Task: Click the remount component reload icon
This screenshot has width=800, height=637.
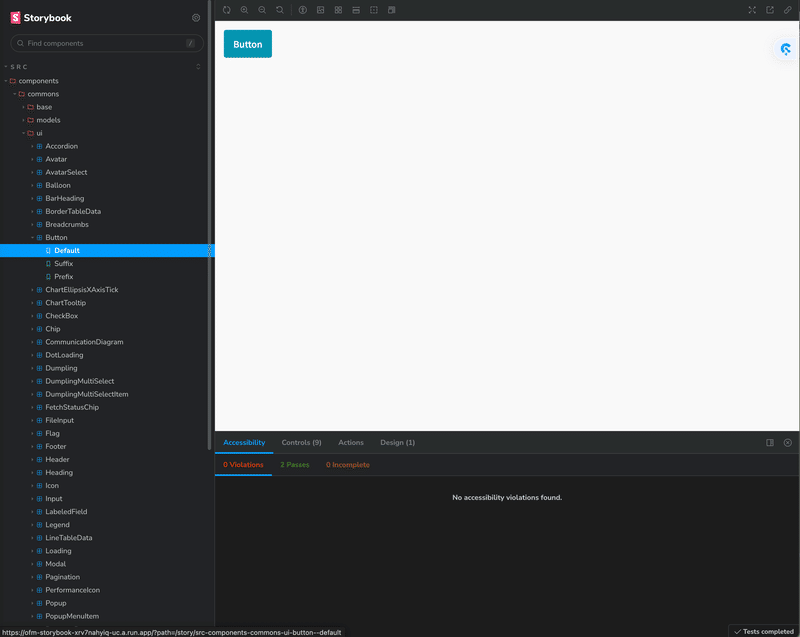Action: (x=227, y=10)
